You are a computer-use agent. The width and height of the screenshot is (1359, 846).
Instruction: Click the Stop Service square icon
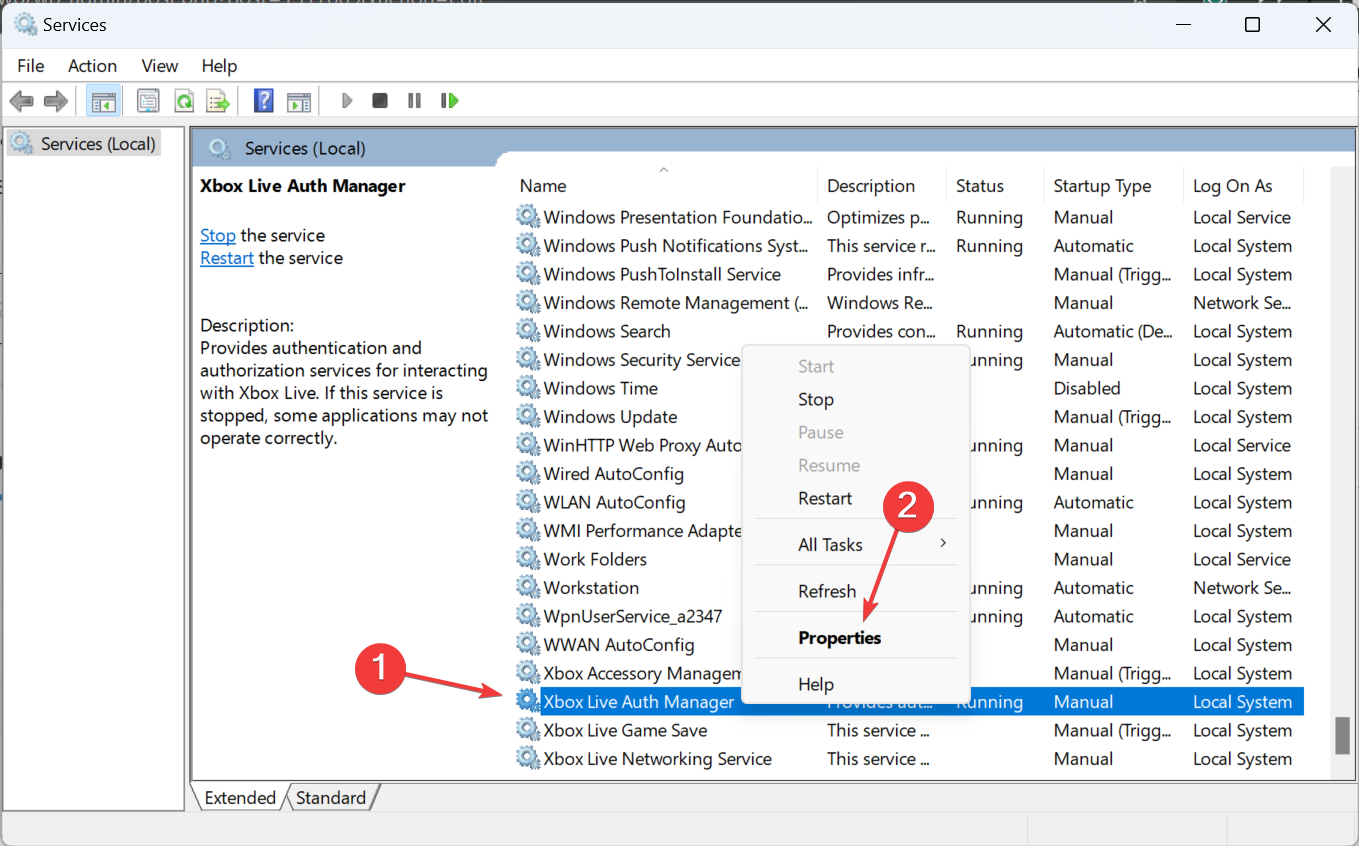[380, 101]
